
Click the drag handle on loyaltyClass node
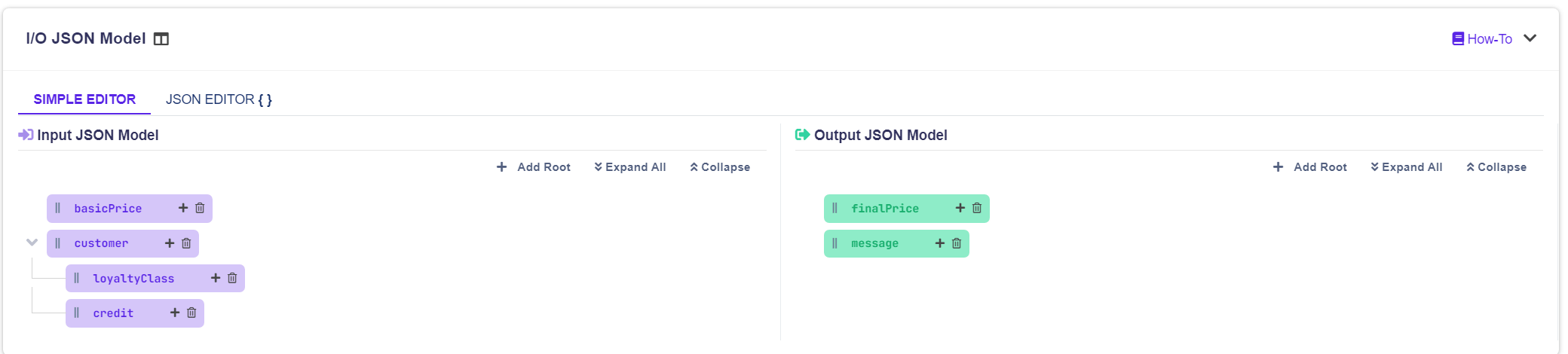point(77,278)
